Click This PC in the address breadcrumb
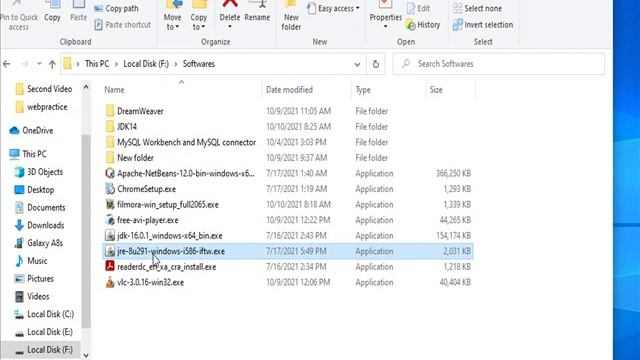 pyautogui.click(x=97, y=64)
